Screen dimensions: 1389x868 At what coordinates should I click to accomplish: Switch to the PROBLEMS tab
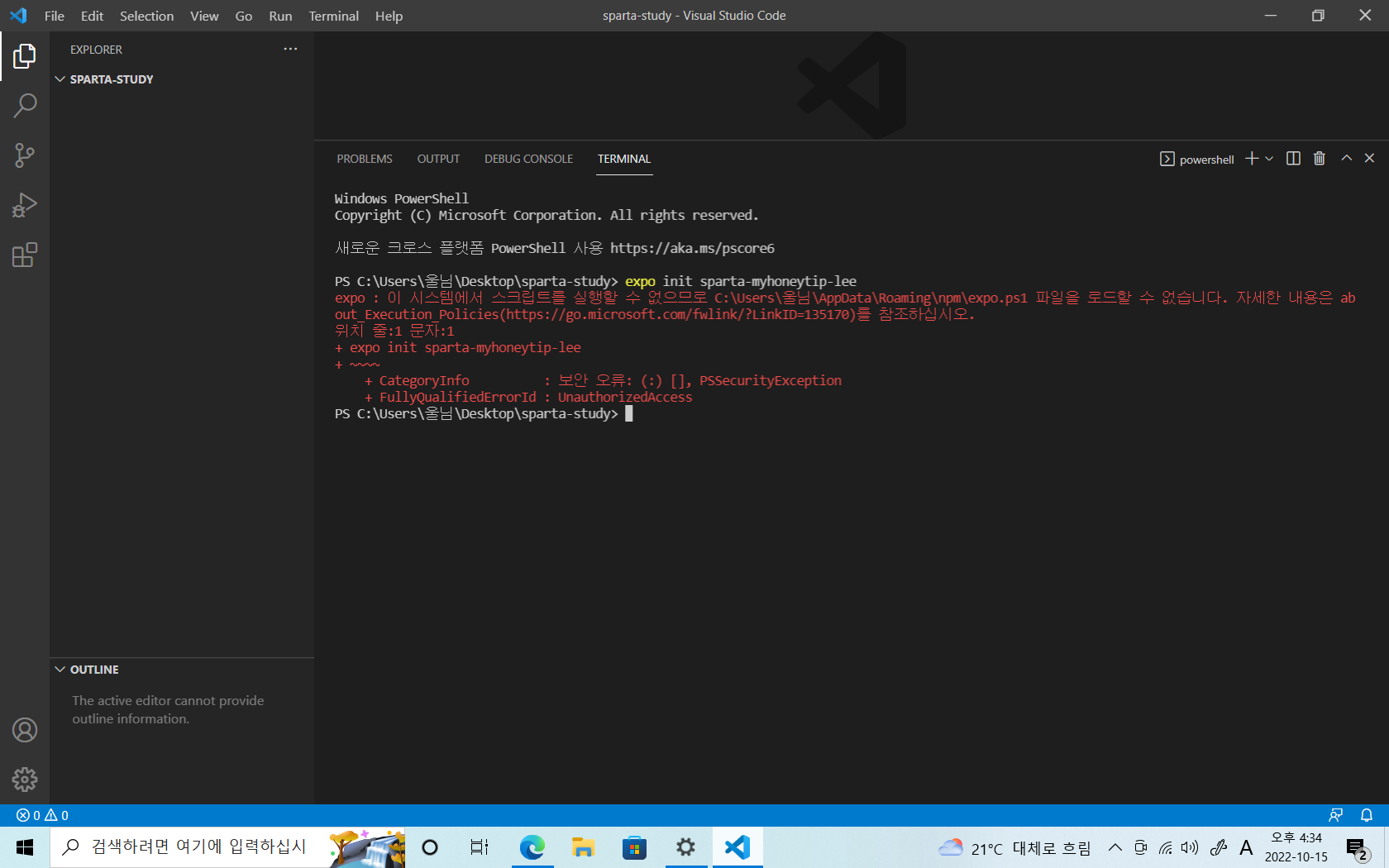tap(365, 159)
